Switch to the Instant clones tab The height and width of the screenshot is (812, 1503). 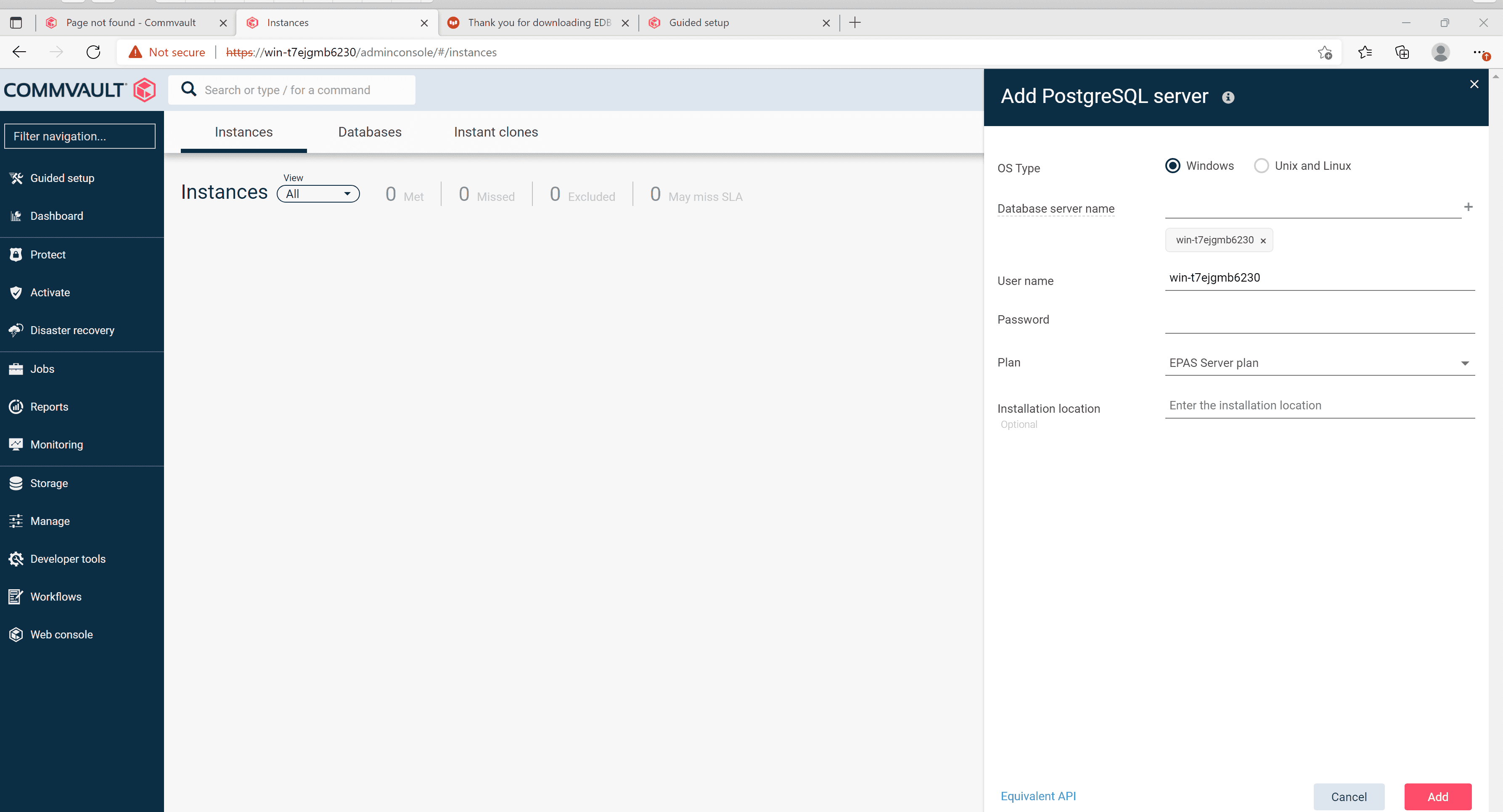click(x=496, y=132)
